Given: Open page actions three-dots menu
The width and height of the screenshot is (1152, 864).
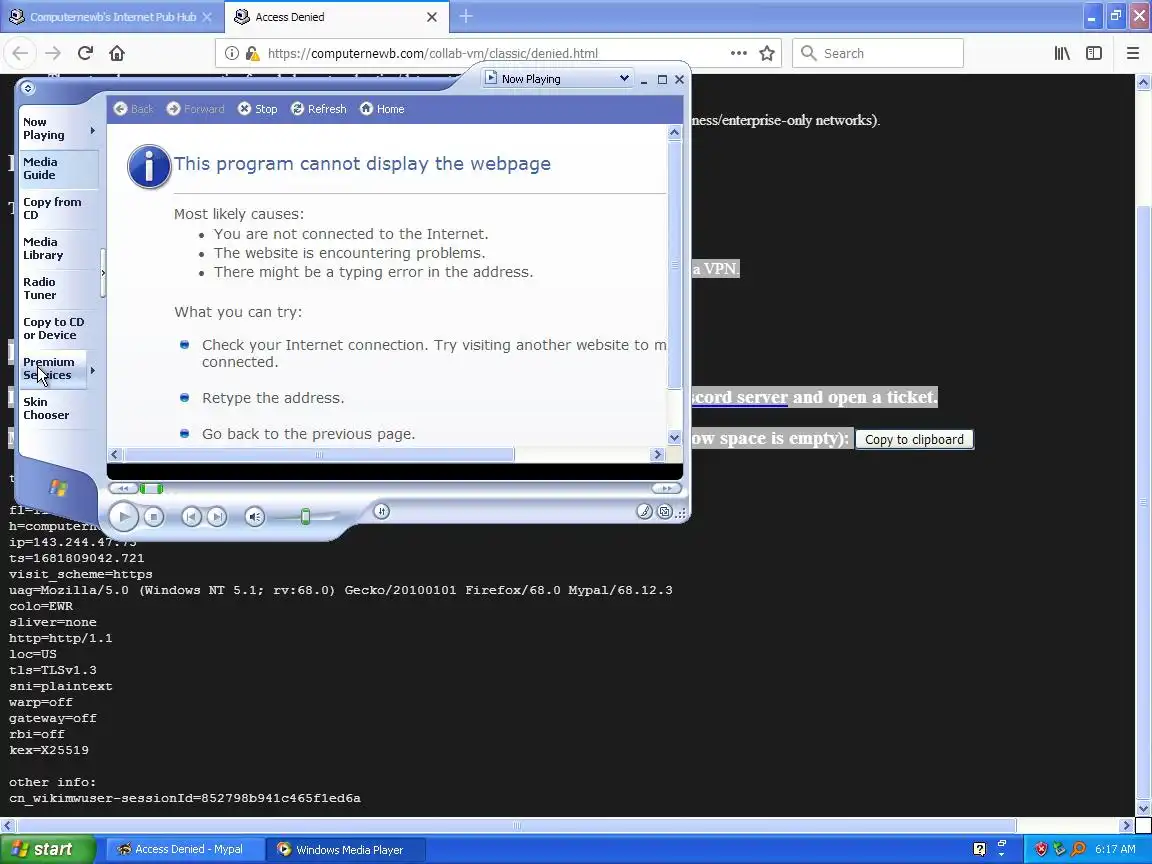Looking at the screenshot, I should point(738,53).
